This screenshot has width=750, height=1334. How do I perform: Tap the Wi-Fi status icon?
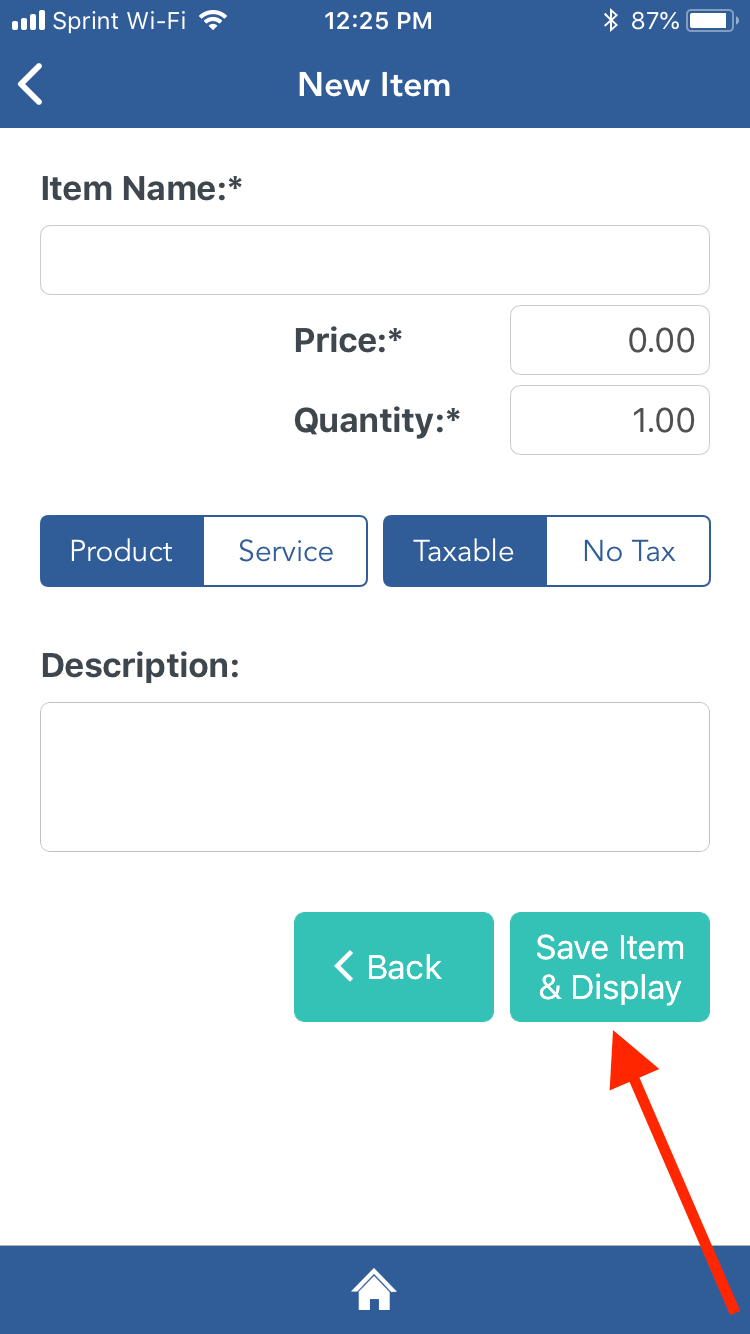tap(213, 20)
